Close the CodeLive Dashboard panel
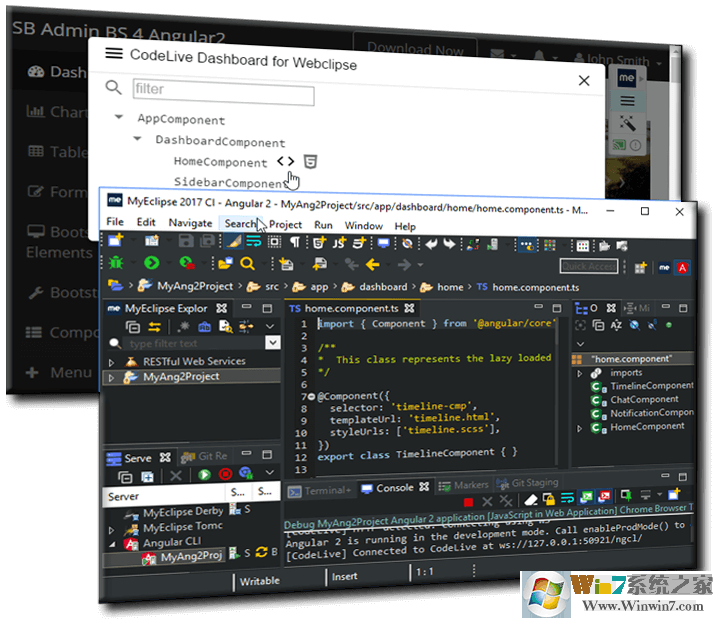 point(584,80)
